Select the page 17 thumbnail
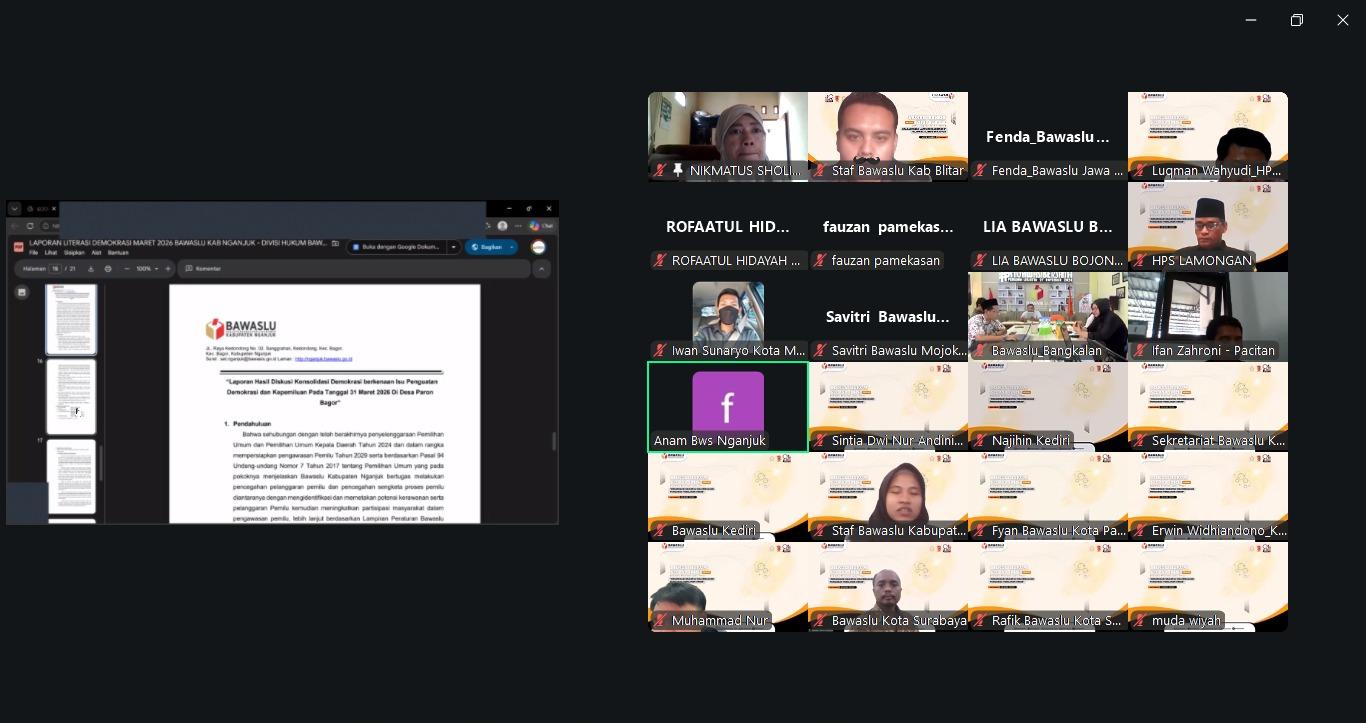Image resolution: width=1366 pixels, height=723 pixels. (72, 476)
